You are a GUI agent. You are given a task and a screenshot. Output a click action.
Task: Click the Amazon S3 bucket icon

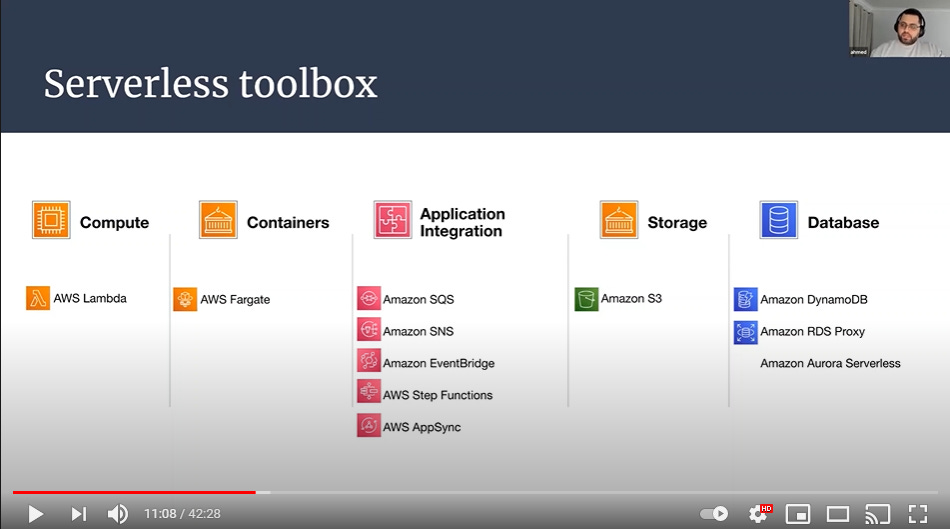[586, 299]
